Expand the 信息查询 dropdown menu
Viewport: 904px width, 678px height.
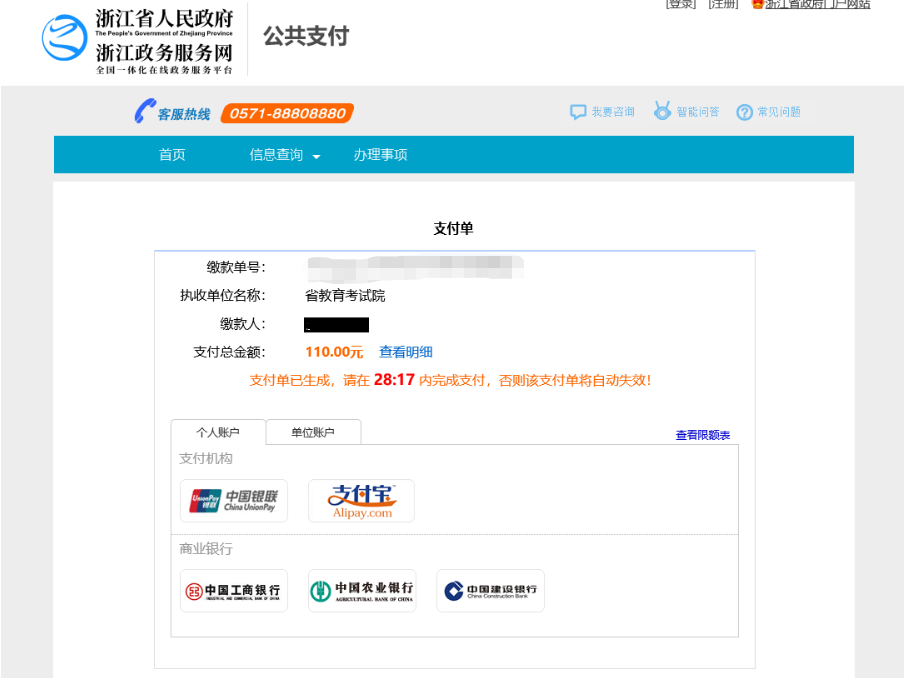pos(285,155)
